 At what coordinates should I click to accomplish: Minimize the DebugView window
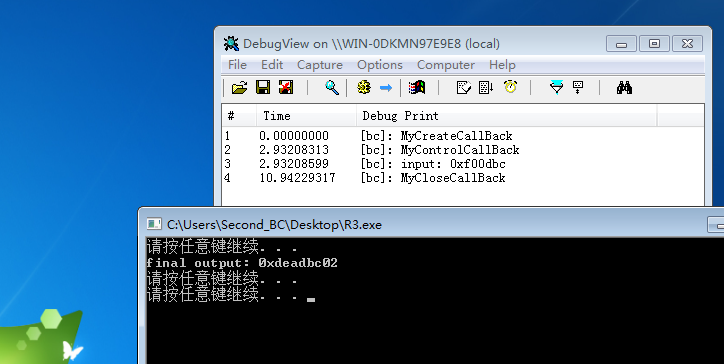[x=621, y=44]
